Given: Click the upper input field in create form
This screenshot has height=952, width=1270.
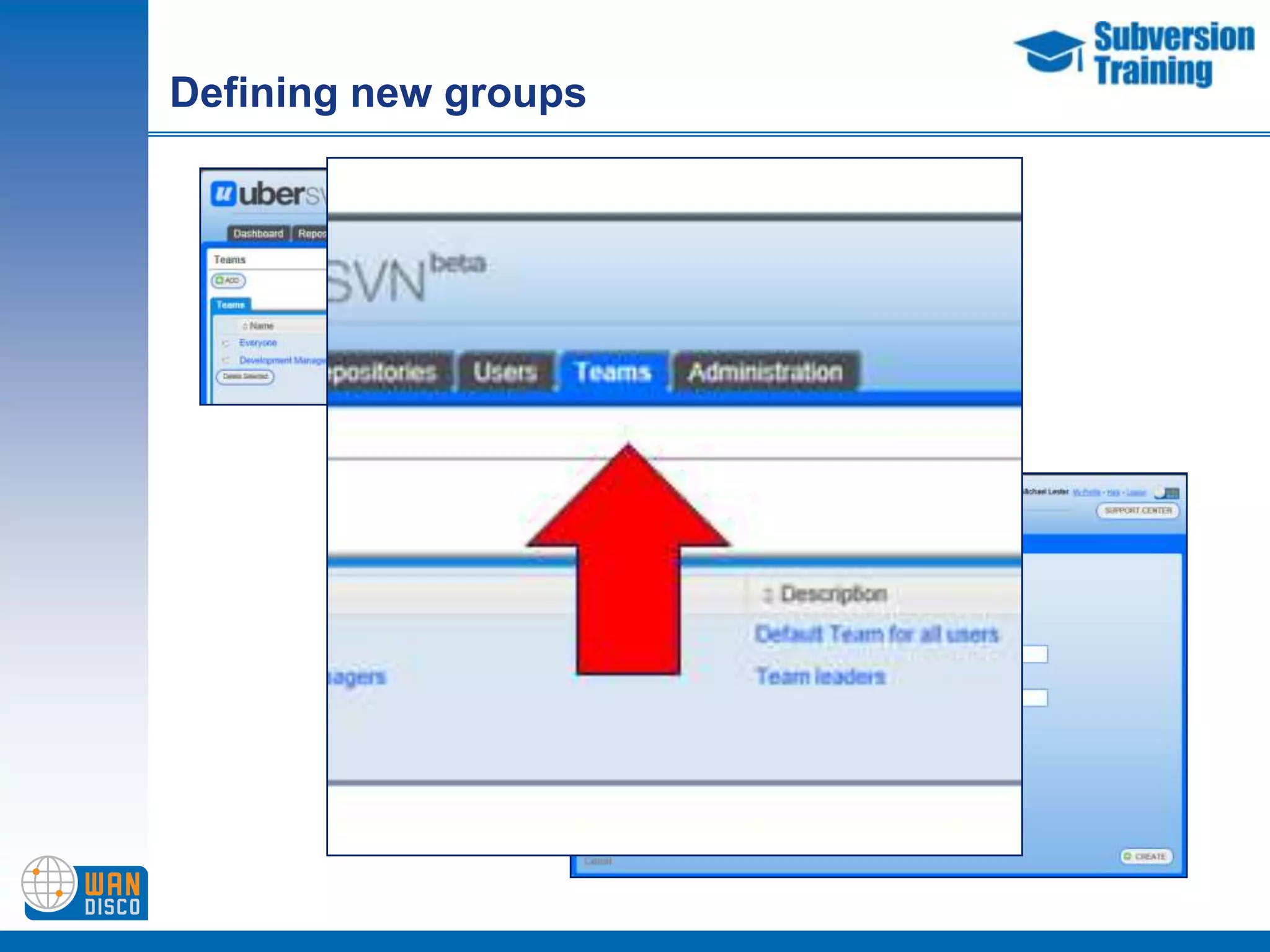Looking at the screenshot, I should (1035, 654).
